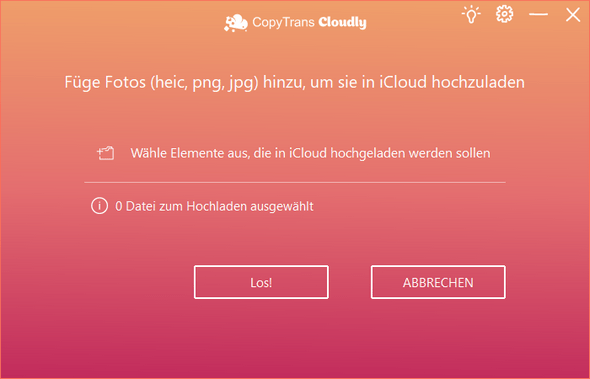The image size is (590, 379).
Task: Click the info circle icon
Action: [99, 206]
